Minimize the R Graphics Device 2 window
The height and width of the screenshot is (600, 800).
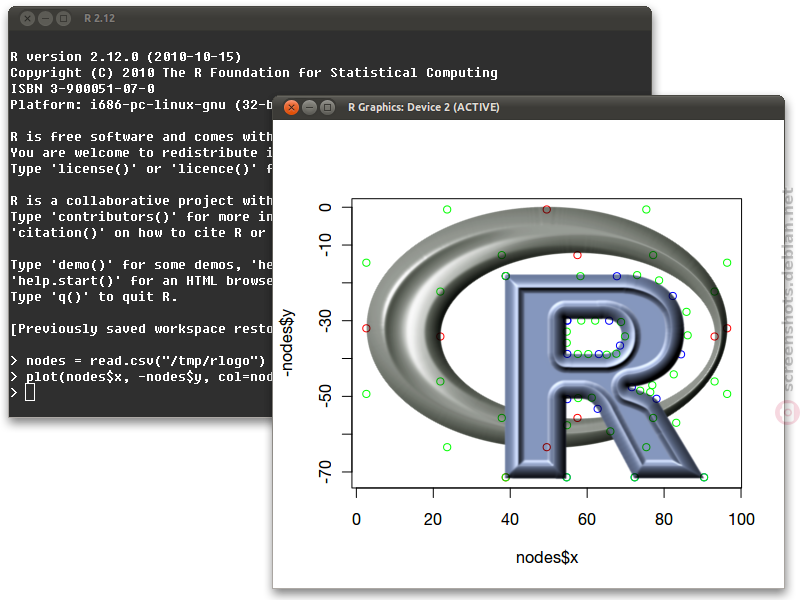(310, 108)
